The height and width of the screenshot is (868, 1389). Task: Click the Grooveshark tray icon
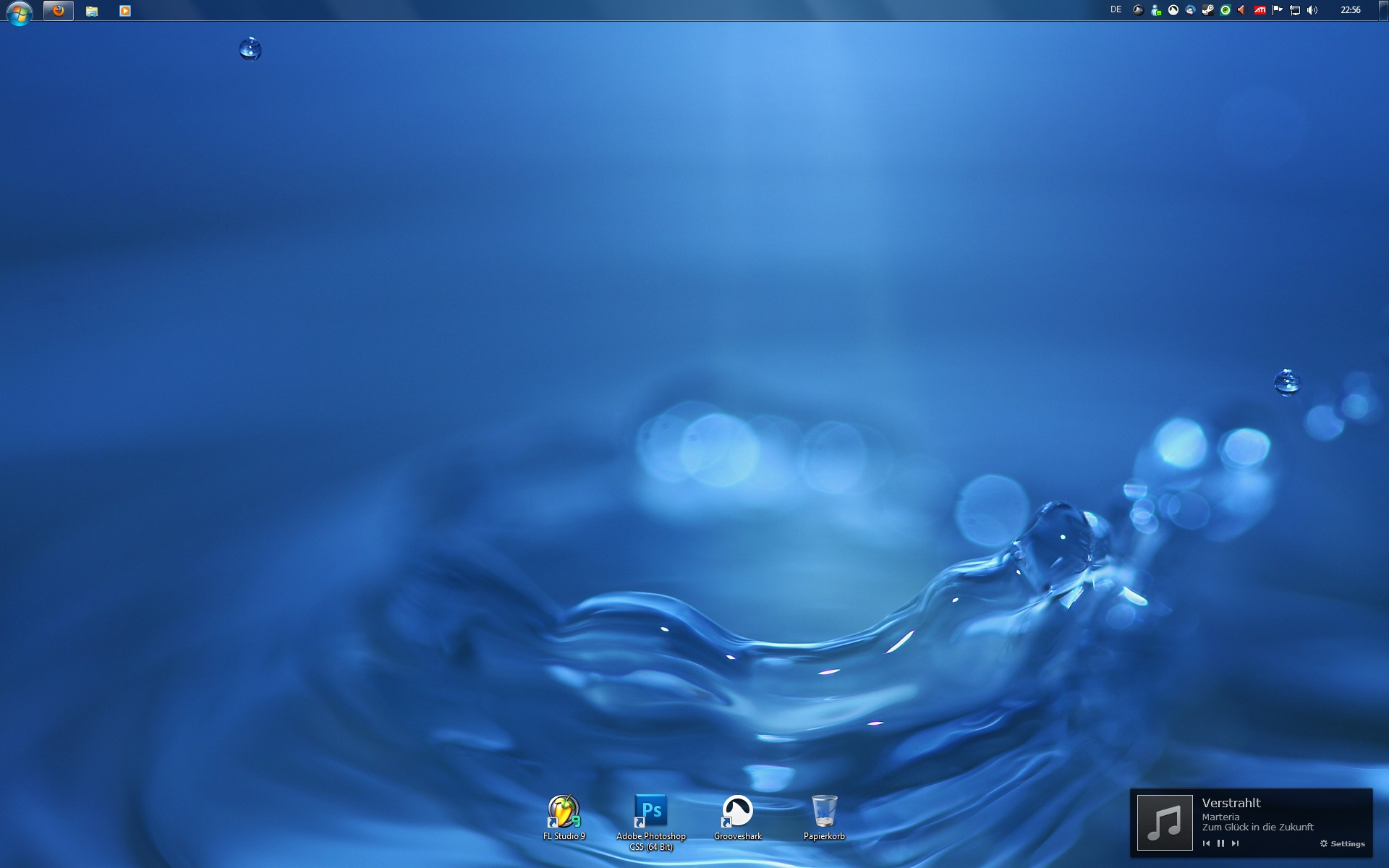click(x=1173, y=10)
